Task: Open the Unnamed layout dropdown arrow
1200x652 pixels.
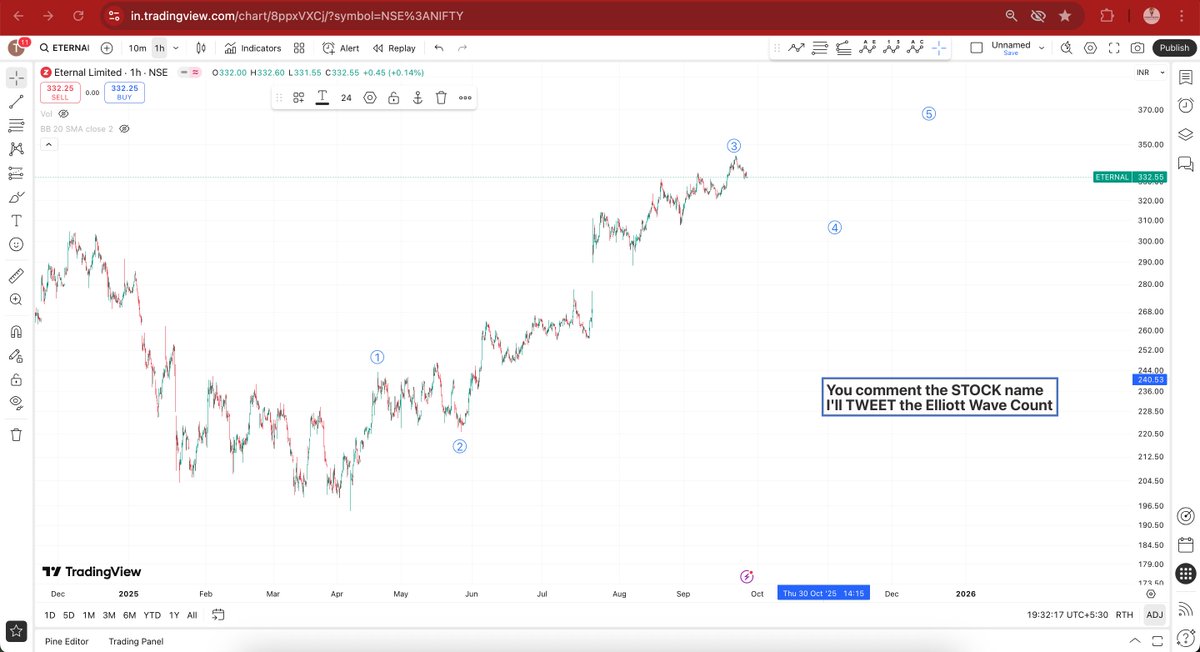Action: coord(1041,47)
